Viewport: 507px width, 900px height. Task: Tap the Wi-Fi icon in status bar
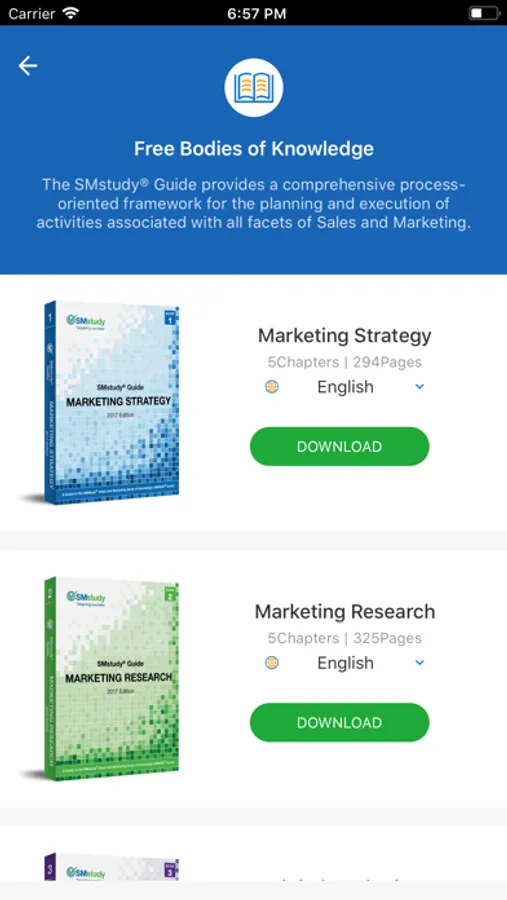tap(71, 13)
